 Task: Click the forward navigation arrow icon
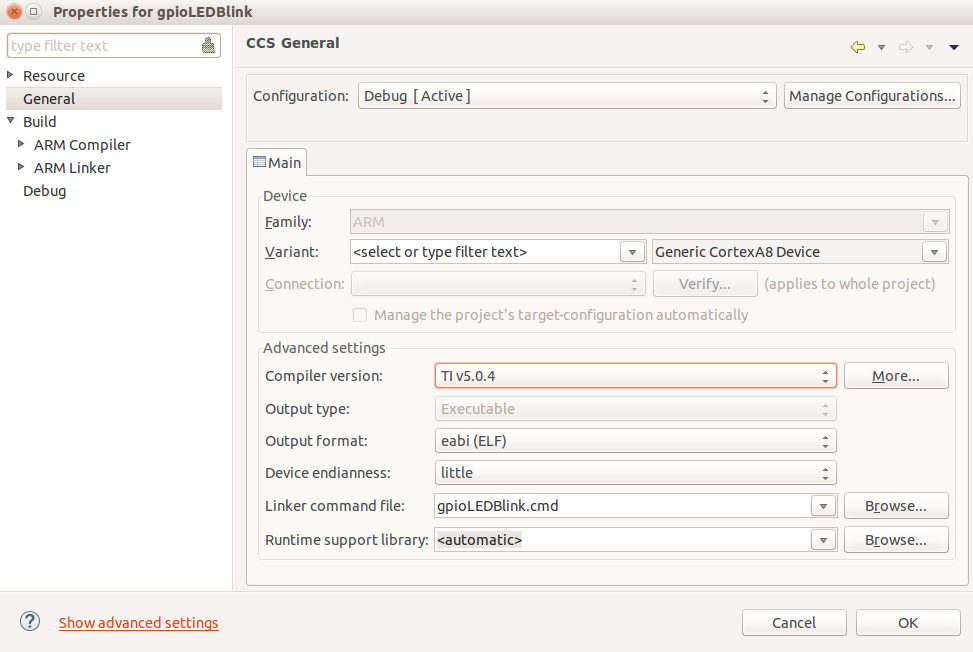pos(906,47)
